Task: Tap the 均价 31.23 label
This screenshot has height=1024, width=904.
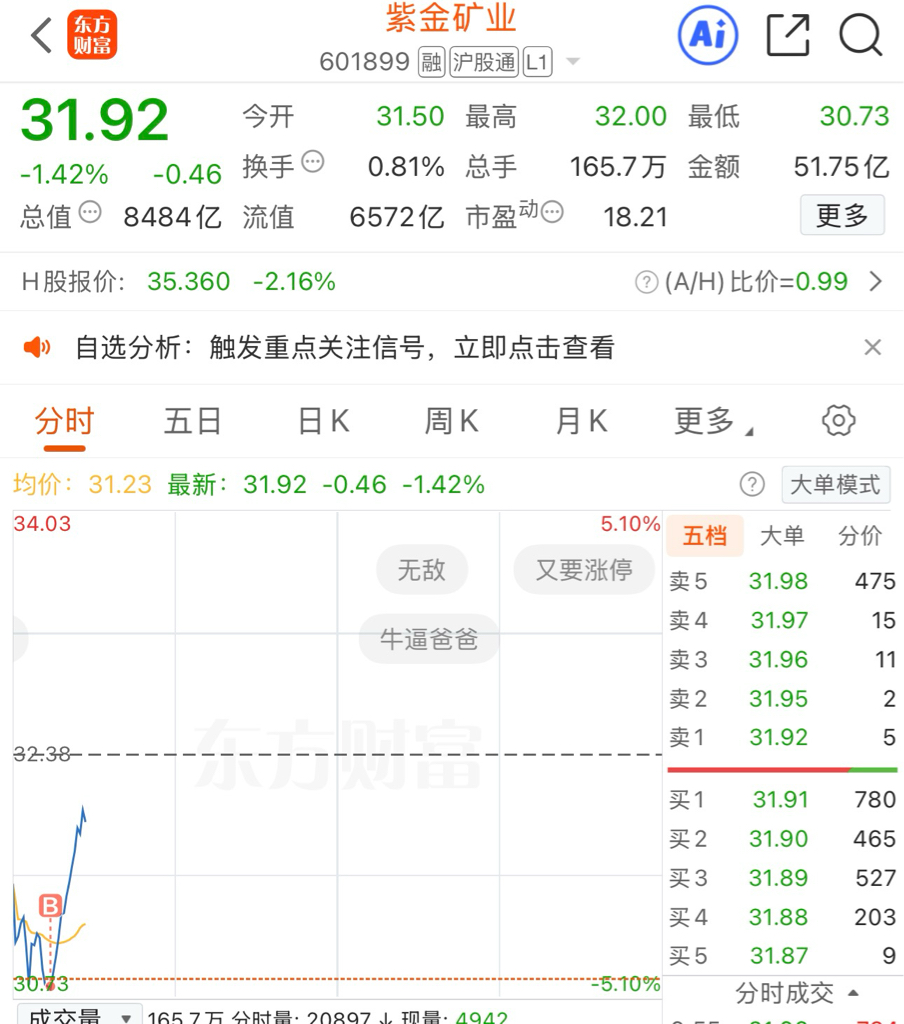Action: 82,485
